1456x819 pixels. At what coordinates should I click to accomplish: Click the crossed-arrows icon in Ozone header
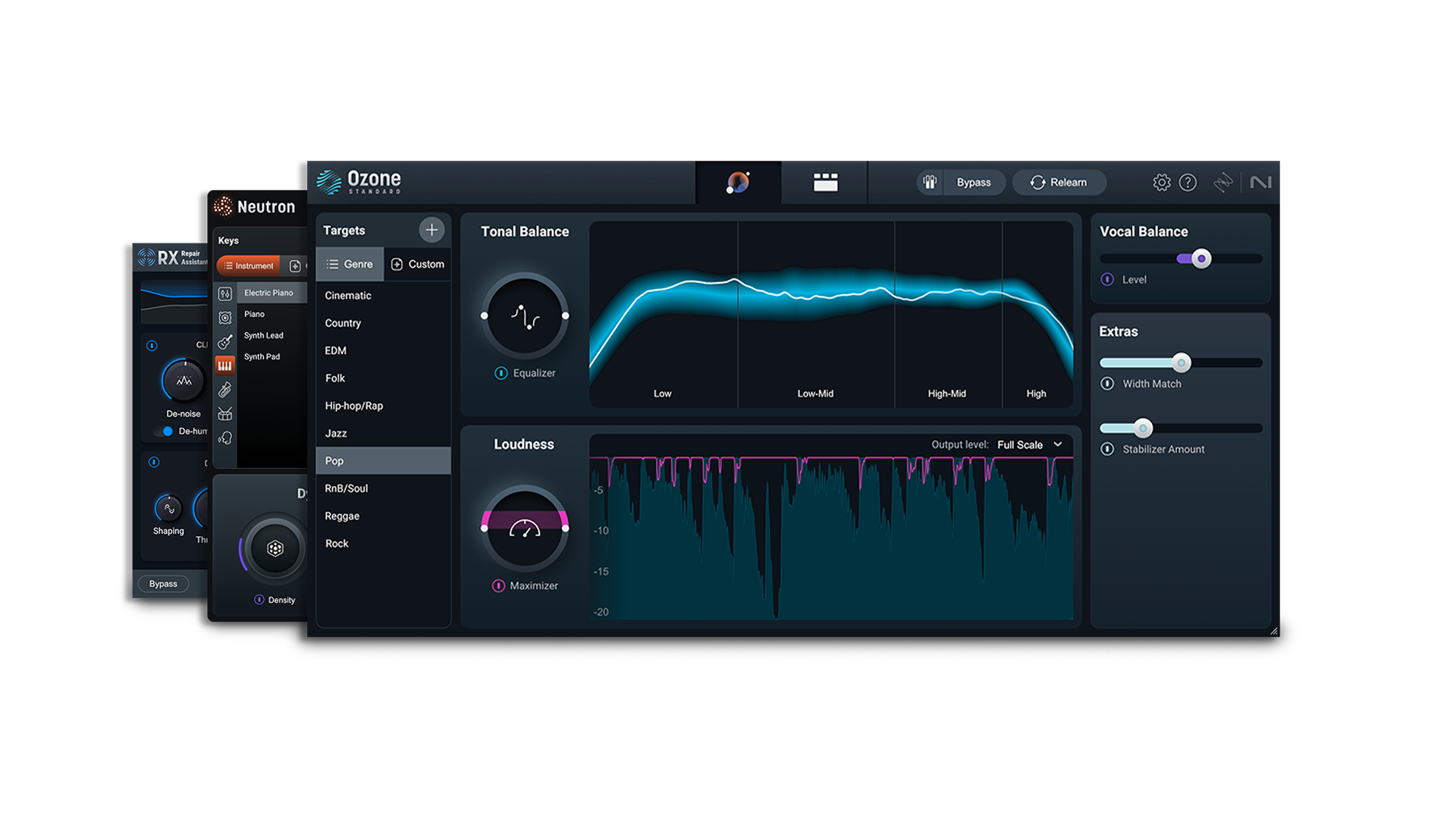click(x=1222, y=182)
